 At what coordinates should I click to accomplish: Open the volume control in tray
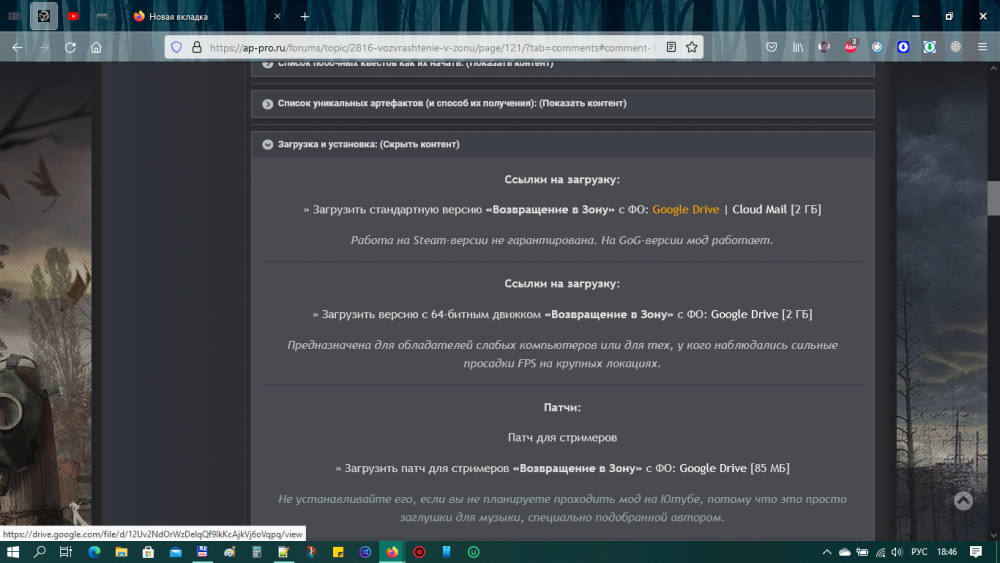[x=897, y=552]
